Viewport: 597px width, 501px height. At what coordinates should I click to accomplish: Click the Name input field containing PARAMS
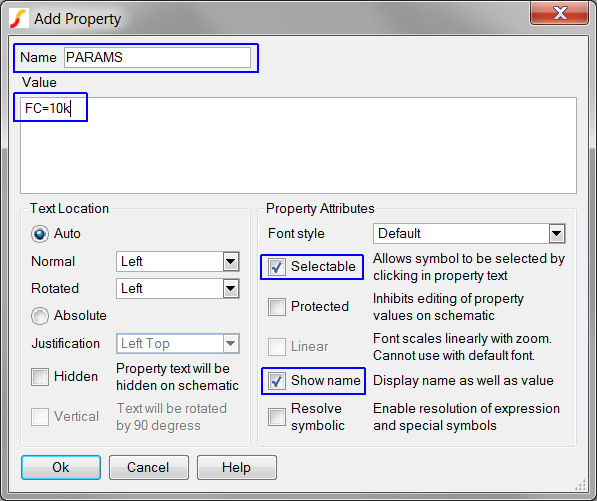[157, 57]
